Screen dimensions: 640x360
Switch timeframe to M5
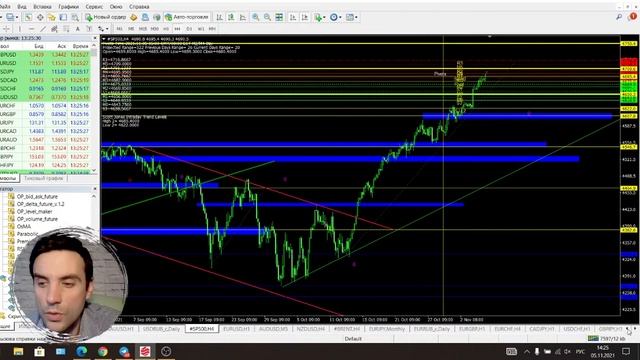[131, 29]
